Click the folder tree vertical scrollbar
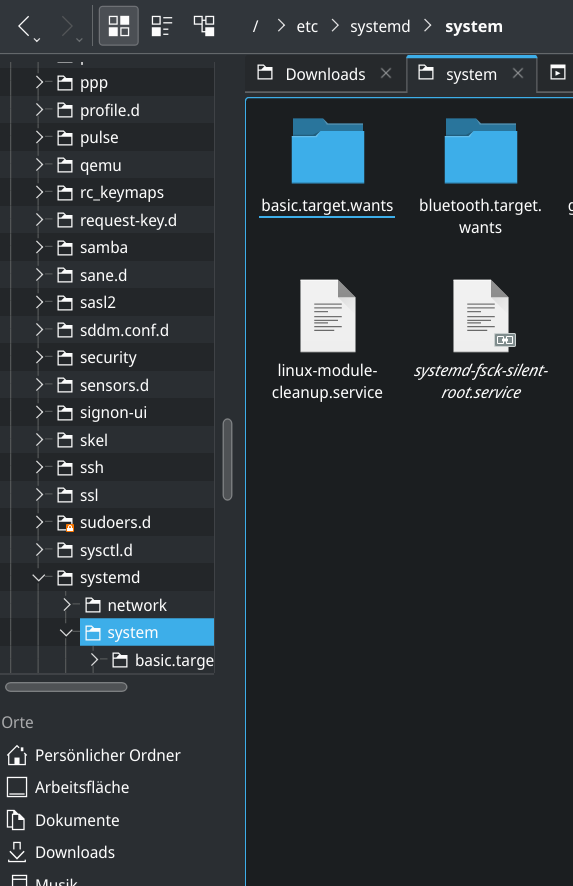The height and width of the screenshot is (886, 573). (x=228, y=459)
